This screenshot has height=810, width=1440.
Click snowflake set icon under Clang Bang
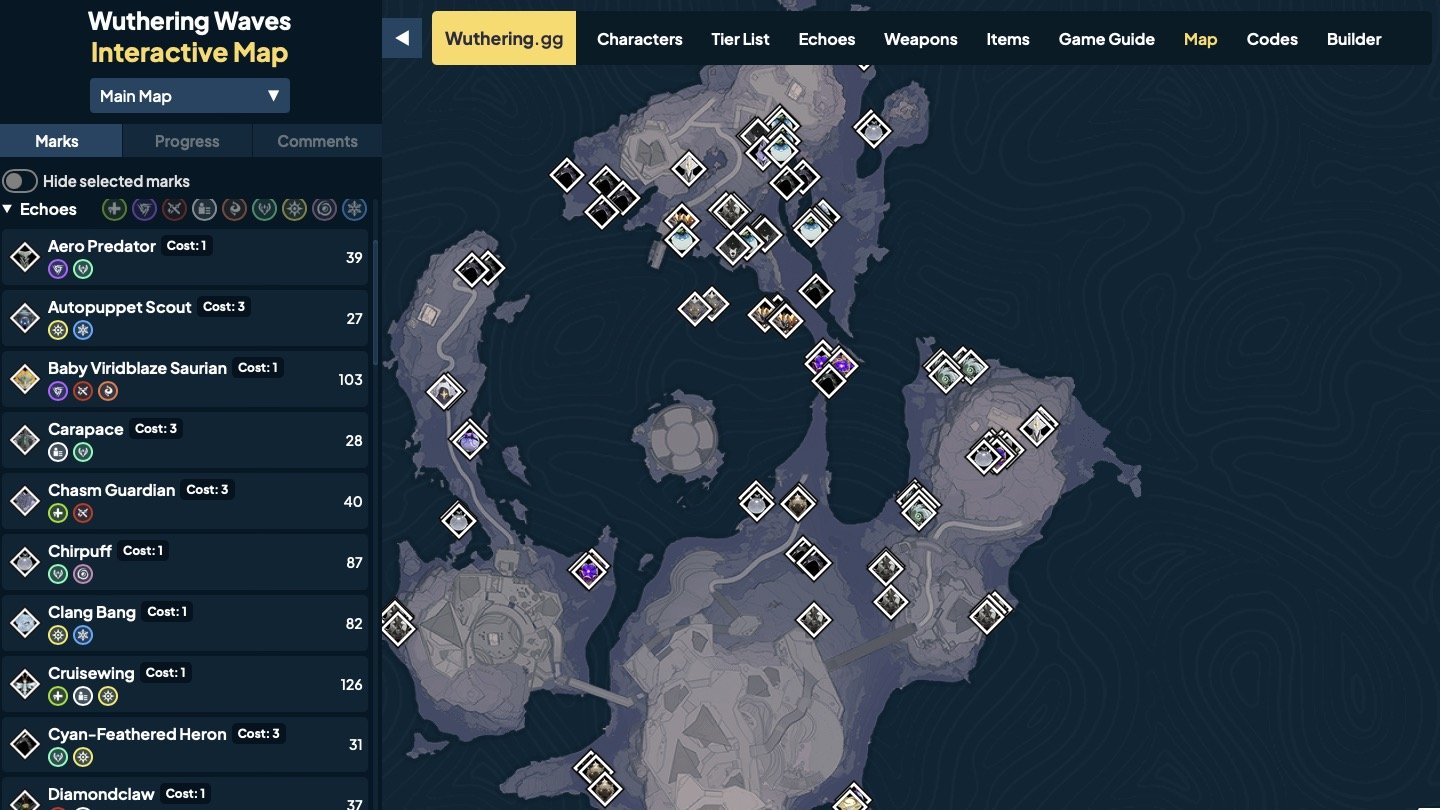(x=83, y=635)
